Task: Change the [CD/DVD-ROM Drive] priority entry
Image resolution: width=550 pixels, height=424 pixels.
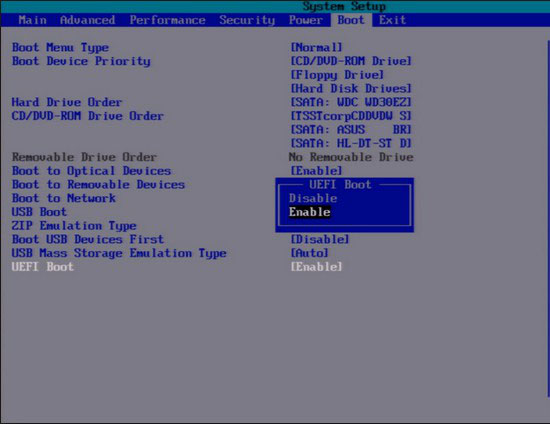Action: 351,61
